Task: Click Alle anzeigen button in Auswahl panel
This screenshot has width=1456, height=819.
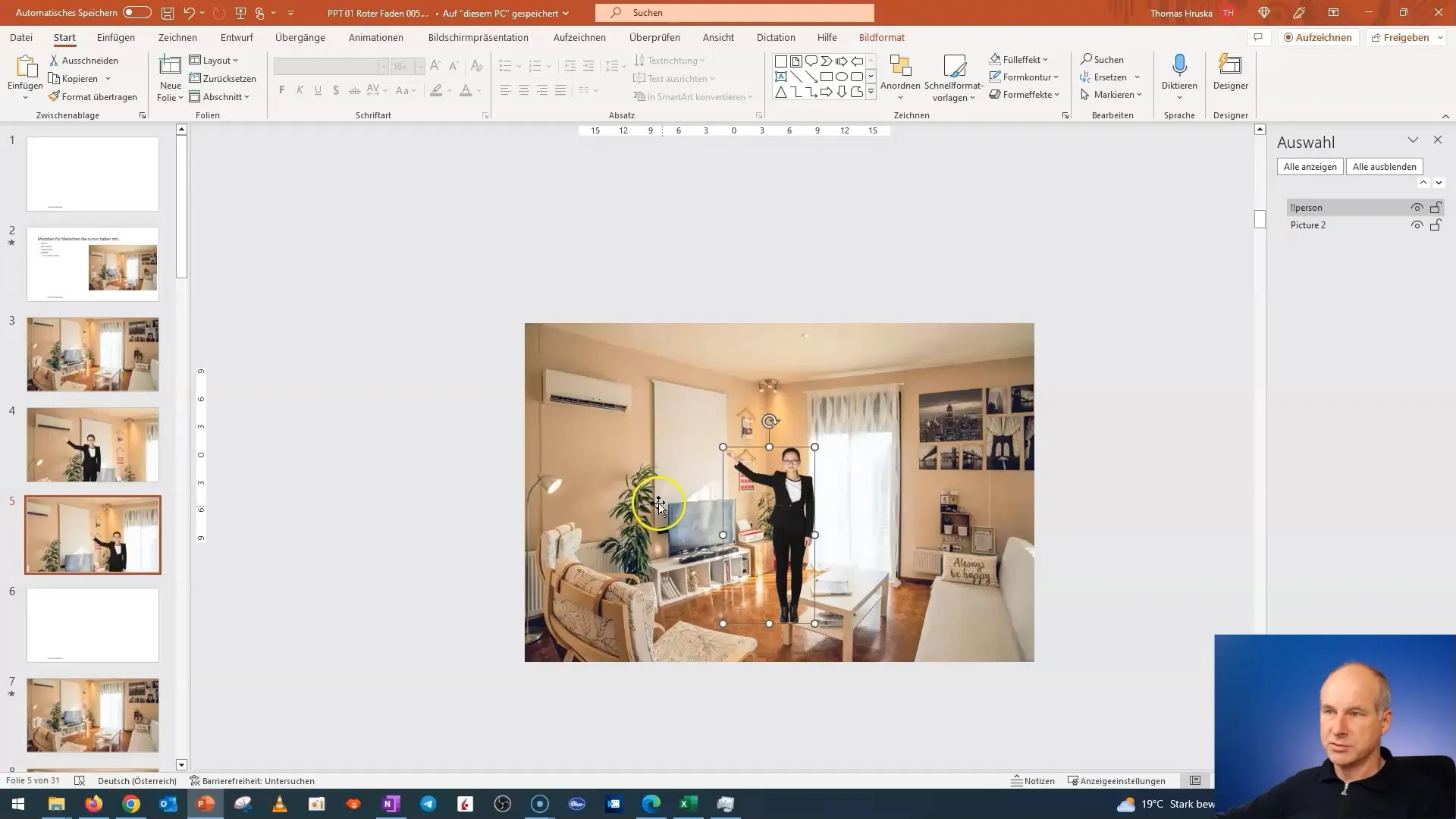Action: (1310, 166)
